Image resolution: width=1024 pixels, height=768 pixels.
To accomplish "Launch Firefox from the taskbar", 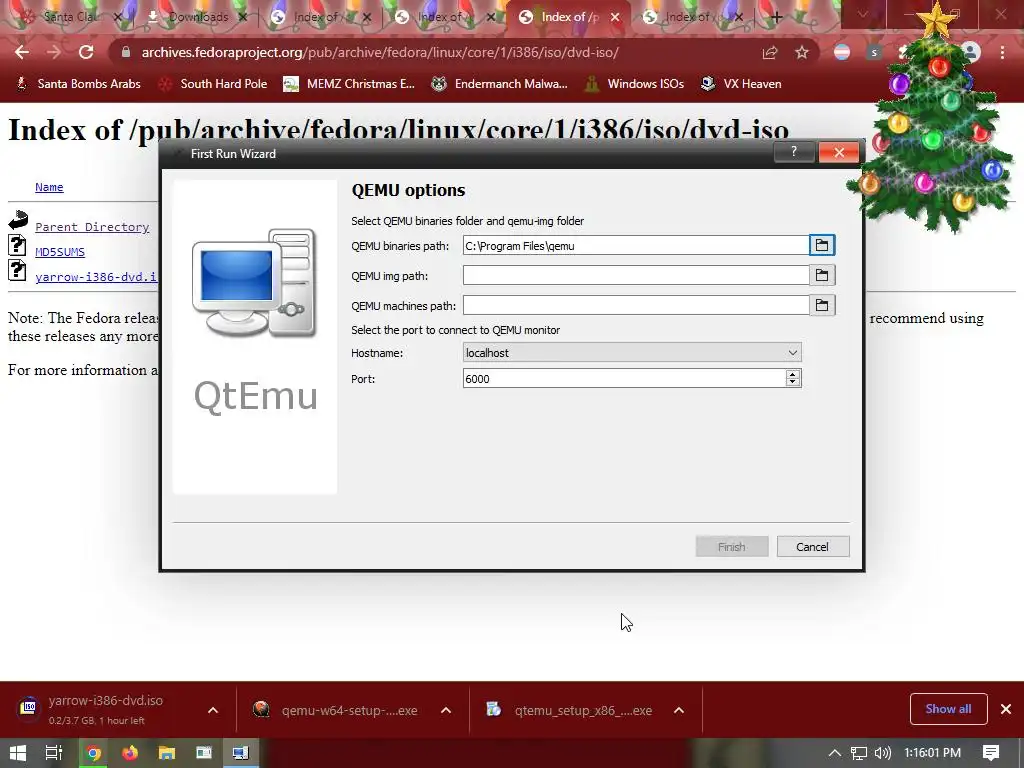I will 130,753.
